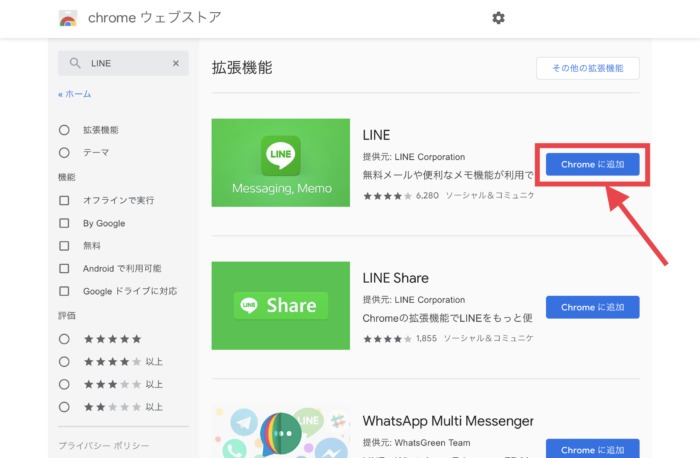Click 提供元: LINE Corporation under LINE
Screen dimensions: 700x458
pyautogui.click(x=414, y=157)
